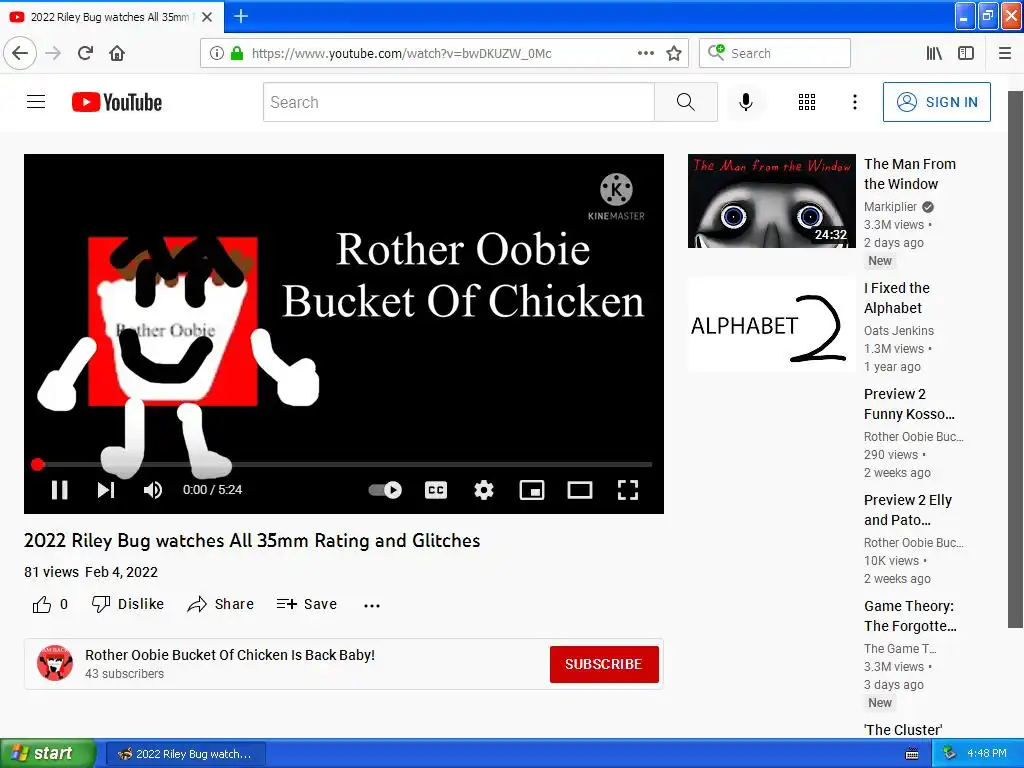Reload the page
This screenshot has width=1024, height=768.
tap(85, 53)
